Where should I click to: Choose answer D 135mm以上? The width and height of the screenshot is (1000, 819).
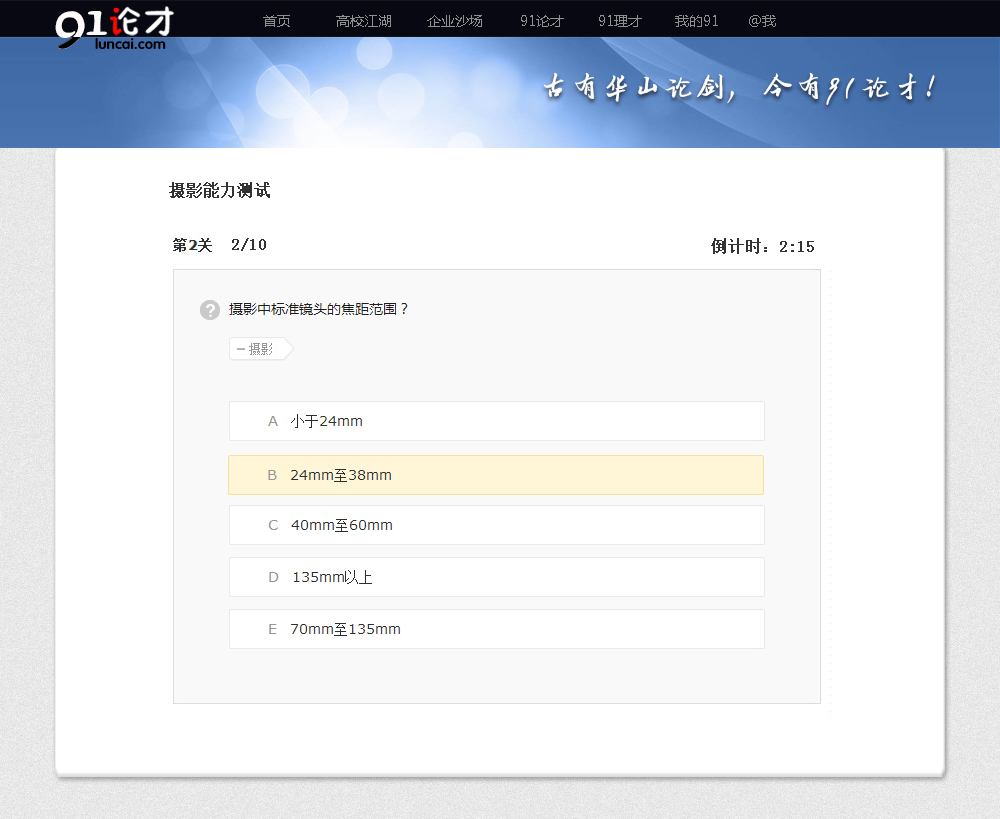pos(496,577)
